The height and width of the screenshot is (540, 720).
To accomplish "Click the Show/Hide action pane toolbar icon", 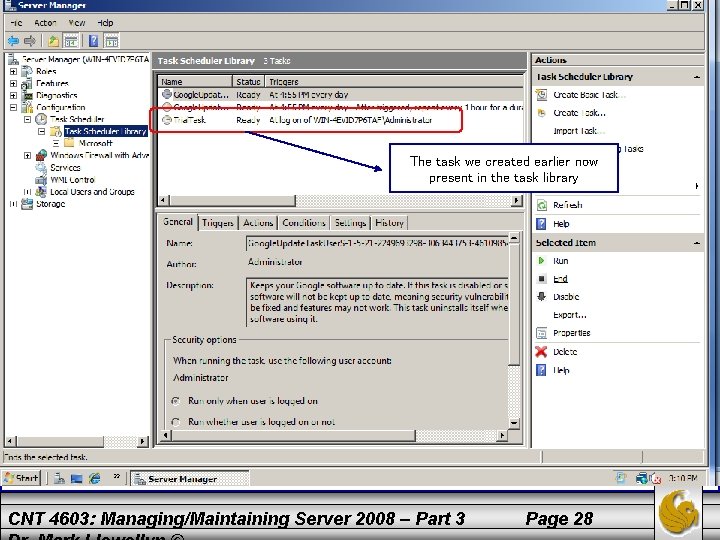I will tap(112, 41).
